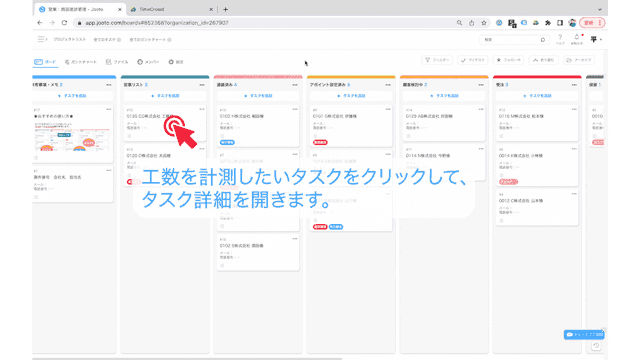Viewport: 640px width, 360px height.
Task: Click the magnifier icon inside the Jooto search box
Action: click(542, 40)
